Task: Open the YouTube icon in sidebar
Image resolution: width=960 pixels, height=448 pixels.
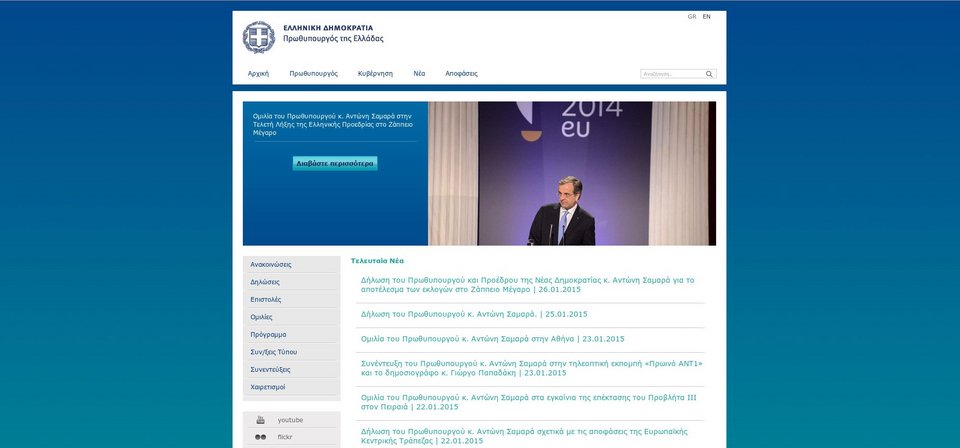Action: pyautogui.click(x=261, y=420)
